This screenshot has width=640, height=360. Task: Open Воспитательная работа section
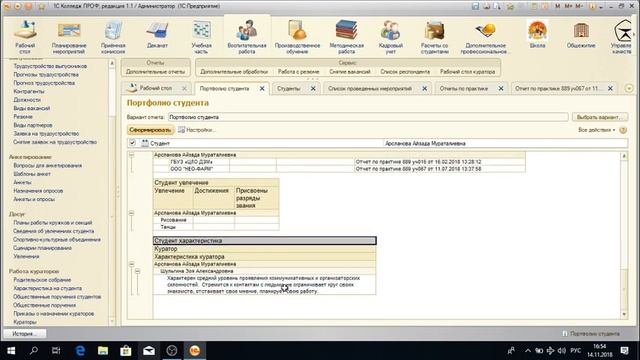tap(247, 38)
